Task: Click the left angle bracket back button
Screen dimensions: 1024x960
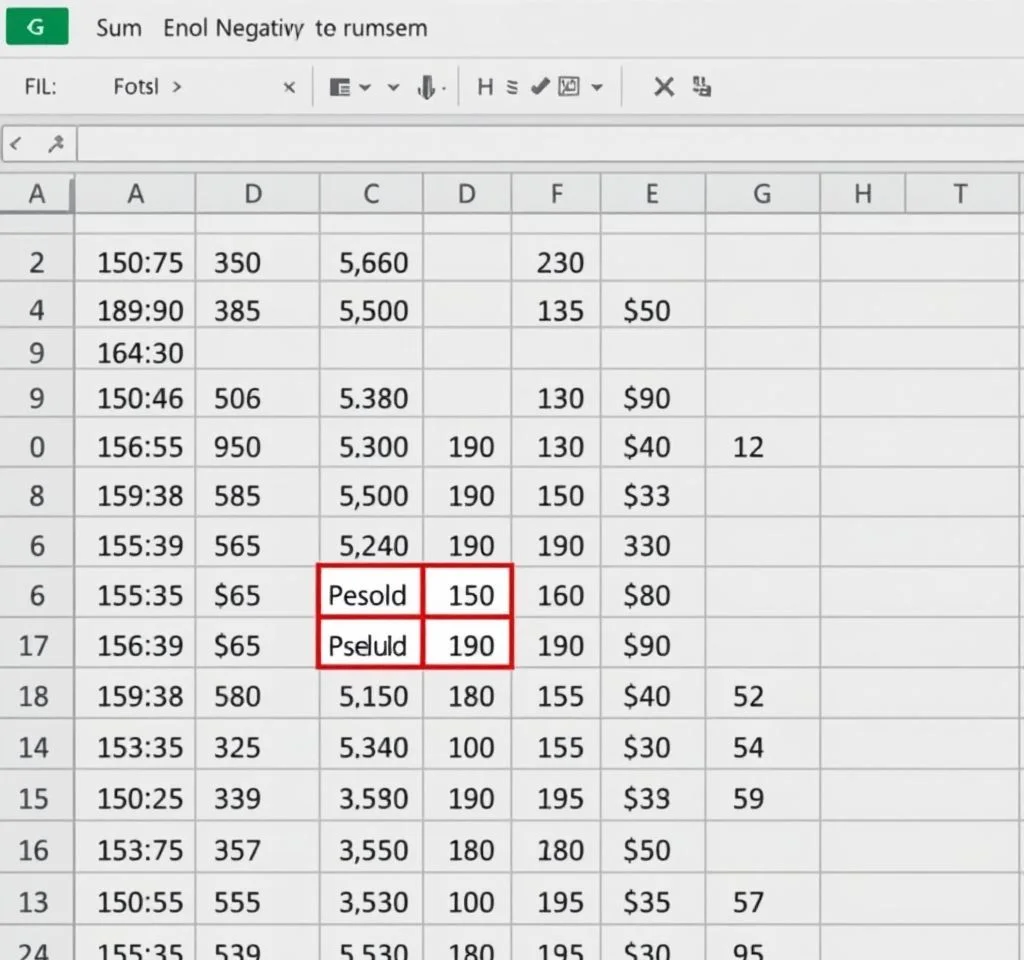Action: (16, 145)
